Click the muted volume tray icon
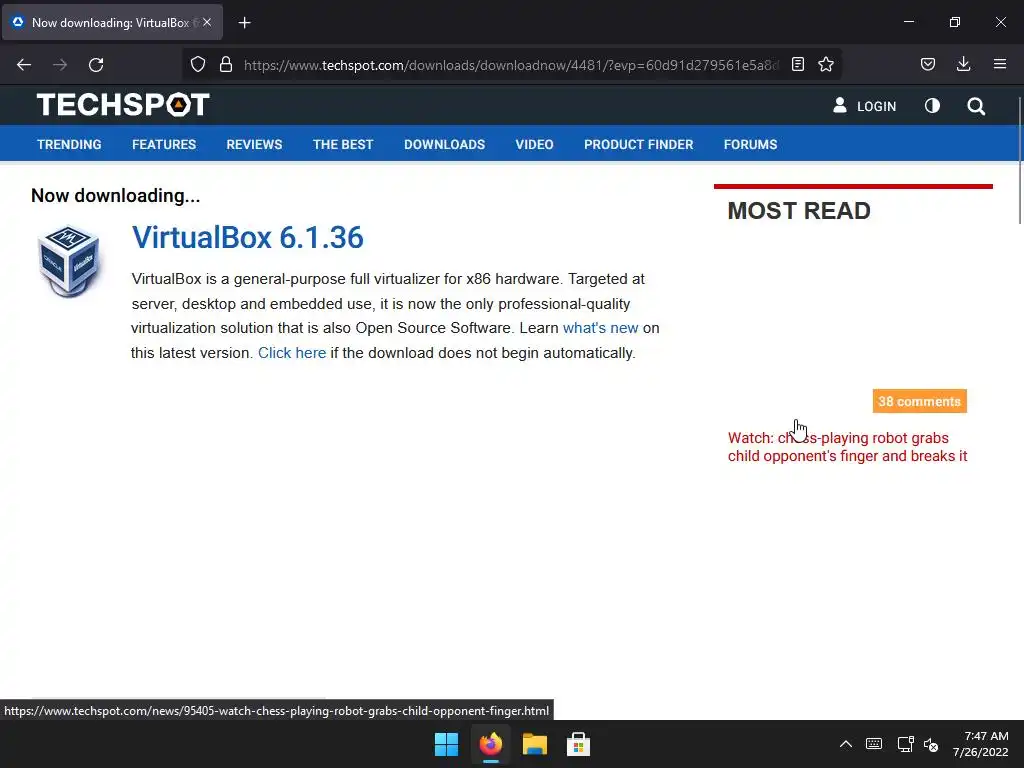Screen dimensions: 1024x768 pyautogui.click(x=931, y=744)
